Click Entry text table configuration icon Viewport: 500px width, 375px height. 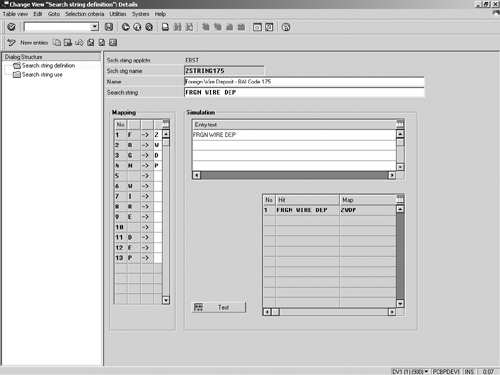400,125
